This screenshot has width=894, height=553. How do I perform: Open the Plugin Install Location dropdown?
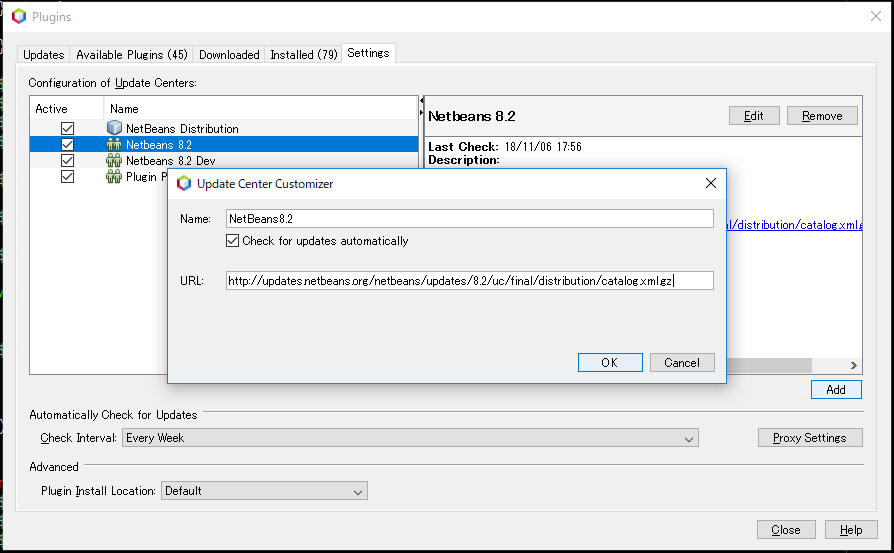[x=265, y=491]
